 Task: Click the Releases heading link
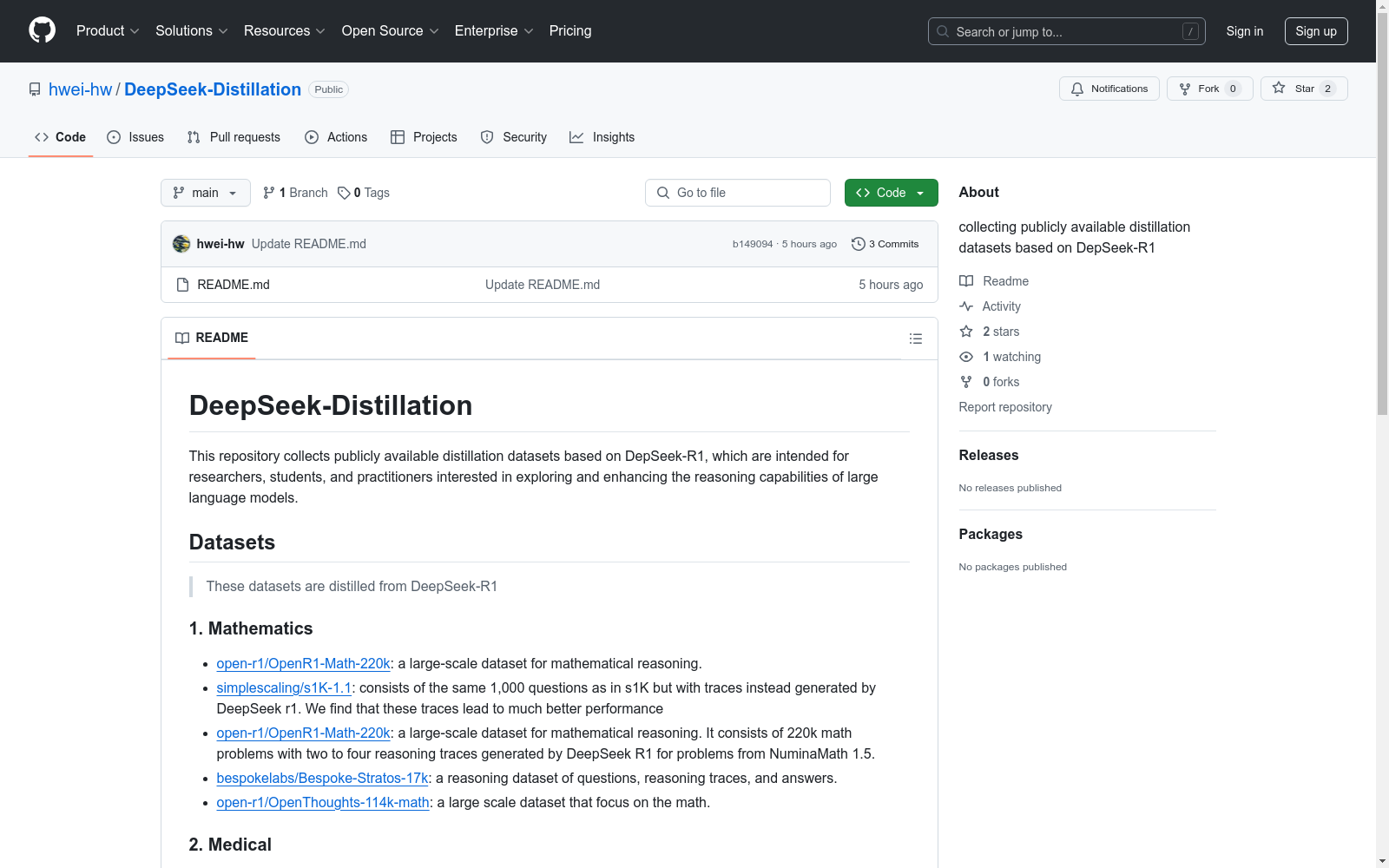click(989, 455)
